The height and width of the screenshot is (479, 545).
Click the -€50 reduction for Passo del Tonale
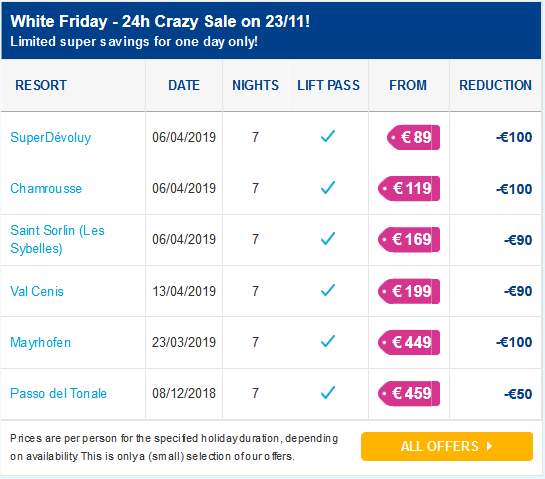(518, 394)
